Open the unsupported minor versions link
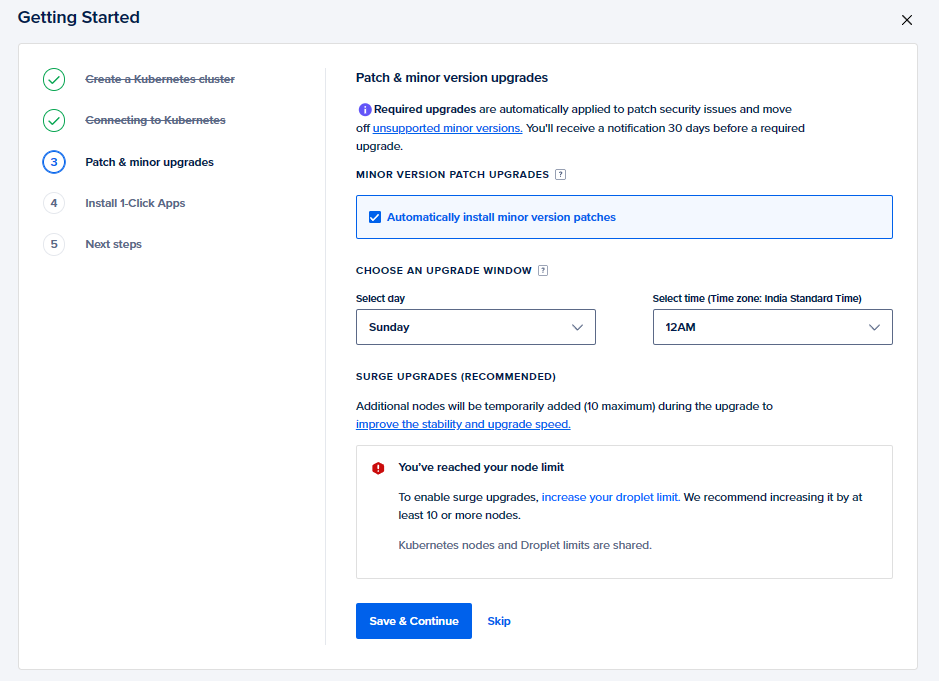The height and width of the screenshot is (681, 939). (x=447, y=128)
